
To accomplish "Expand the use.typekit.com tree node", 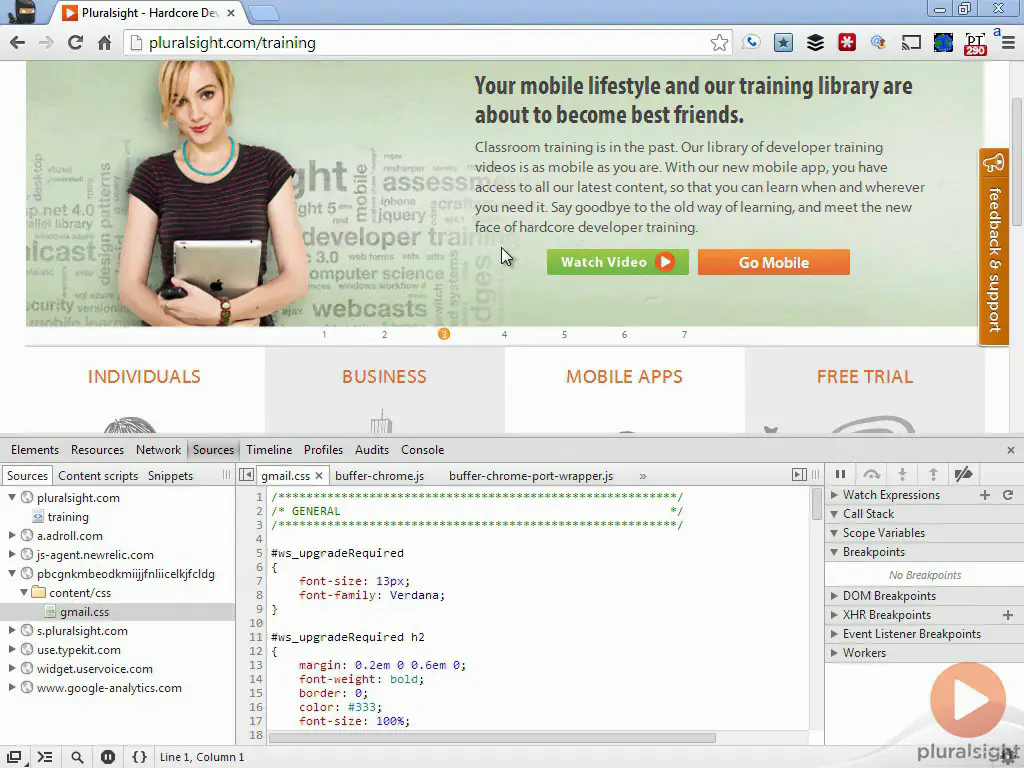I will coord(12,650).
